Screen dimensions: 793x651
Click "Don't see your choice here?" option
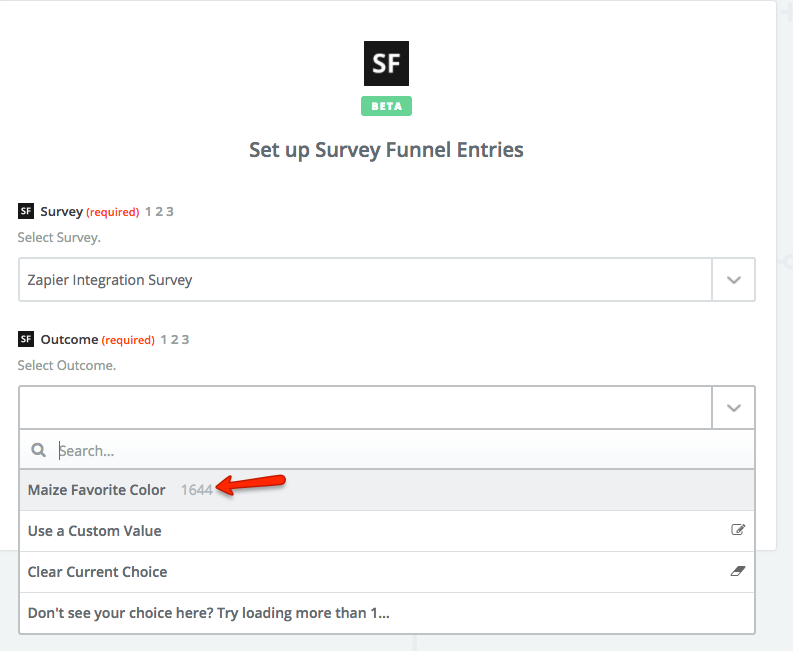pyautogui.click(x=209, y=613)
